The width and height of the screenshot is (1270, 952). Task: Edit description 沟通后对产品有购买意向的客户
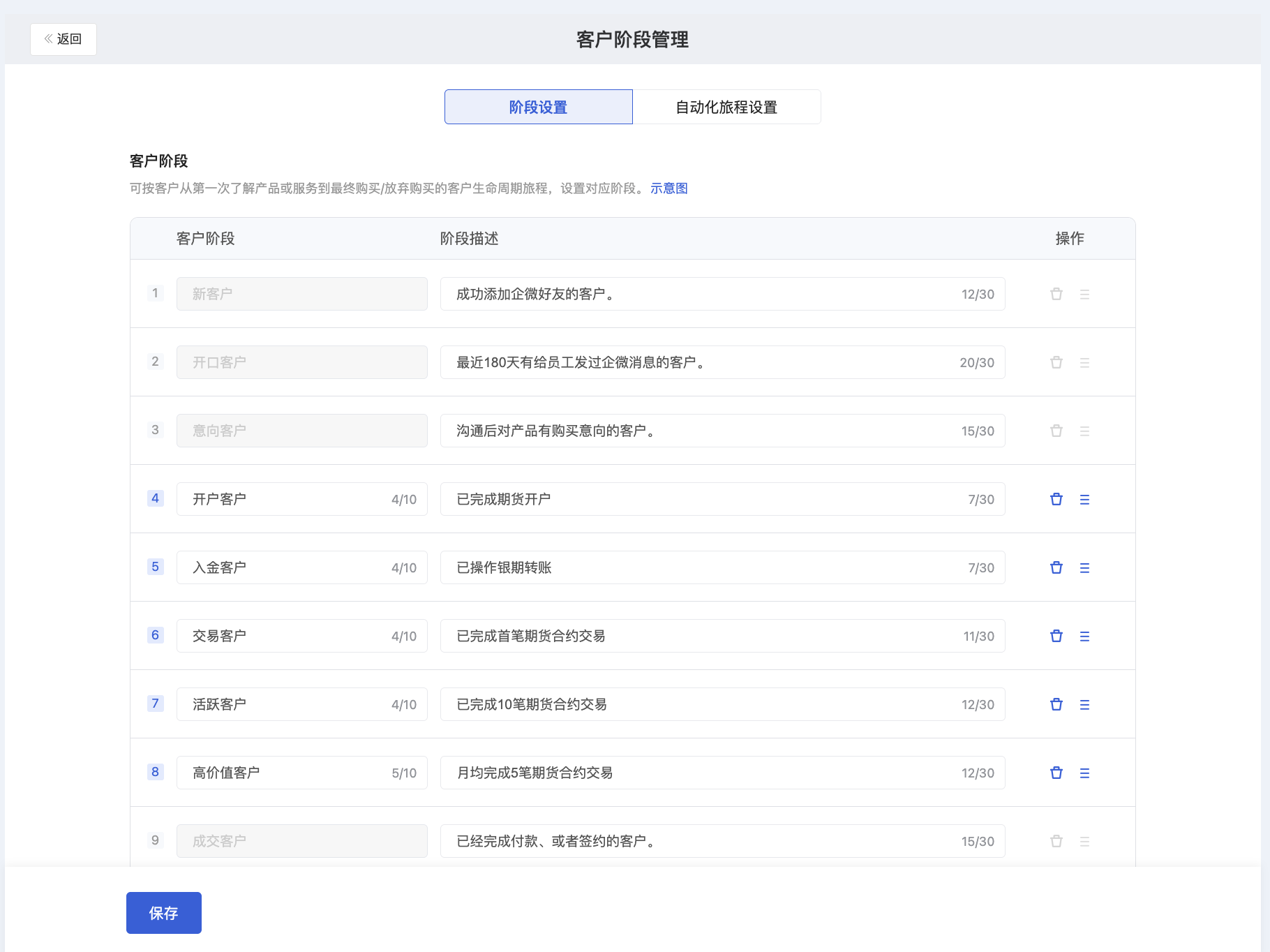[723, 431]
